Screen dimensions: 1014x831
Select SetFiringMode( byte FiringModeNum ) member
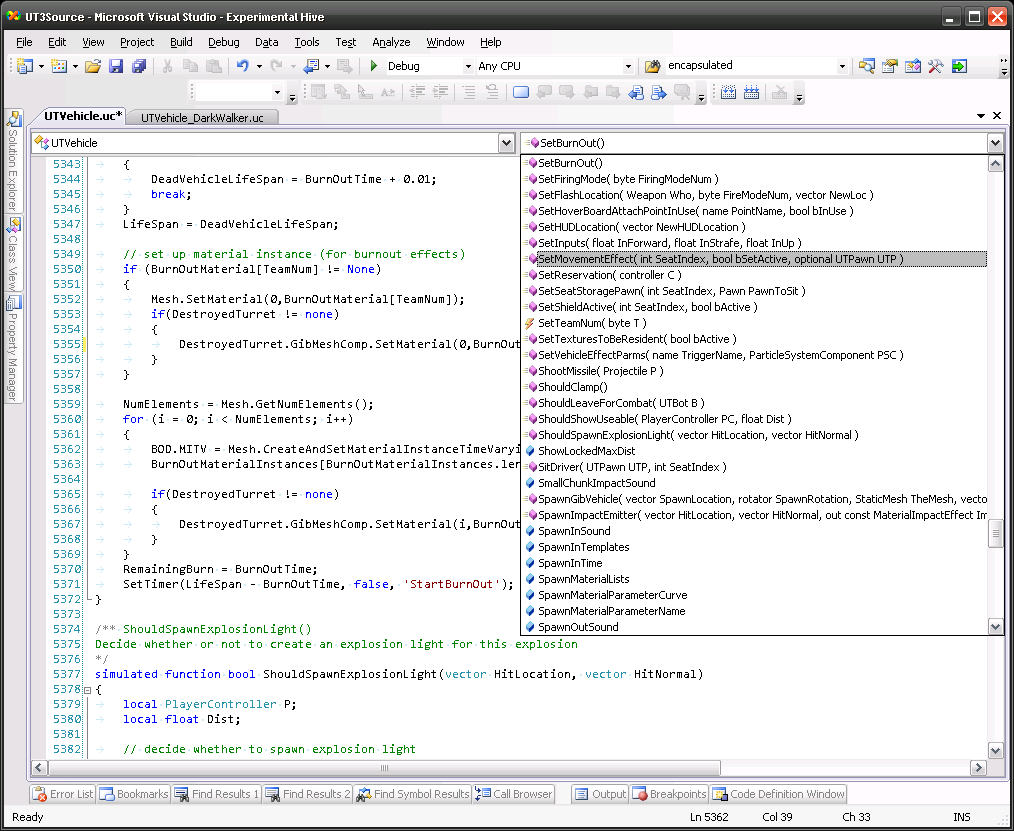pos(756,179)
